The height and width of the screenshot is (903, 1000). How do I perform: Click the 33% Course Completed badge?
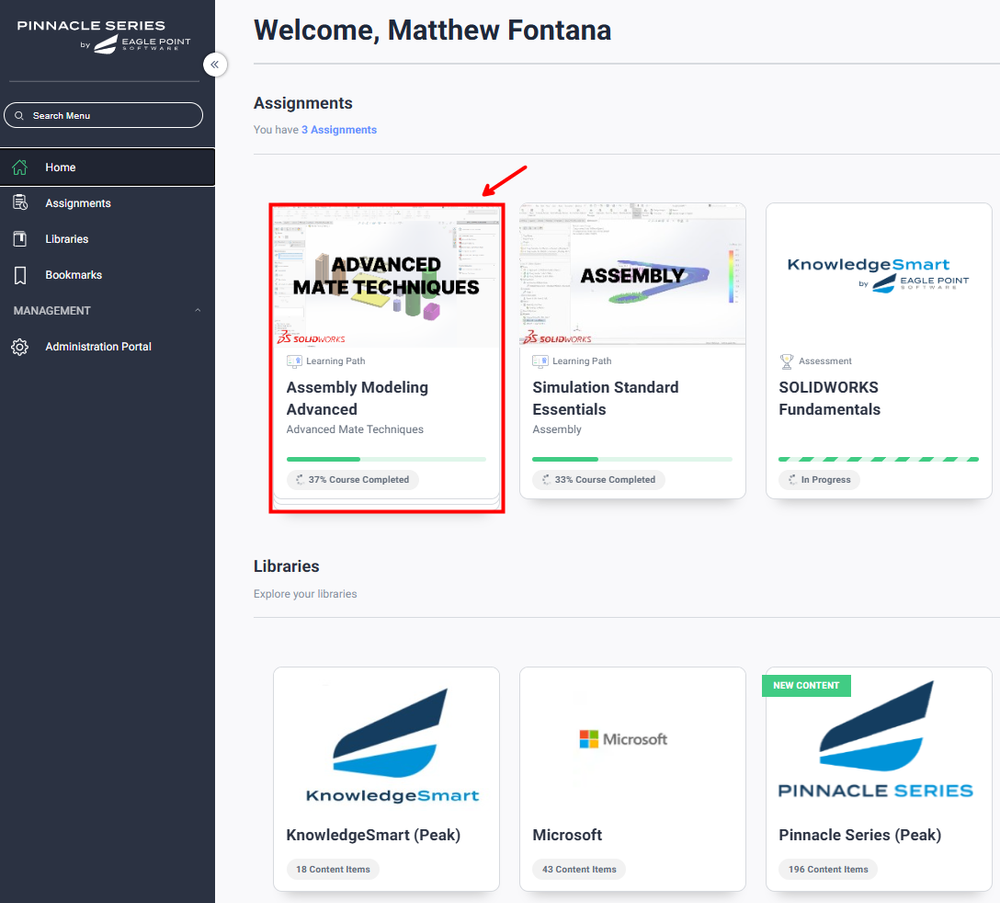click(x=599, y=480)
